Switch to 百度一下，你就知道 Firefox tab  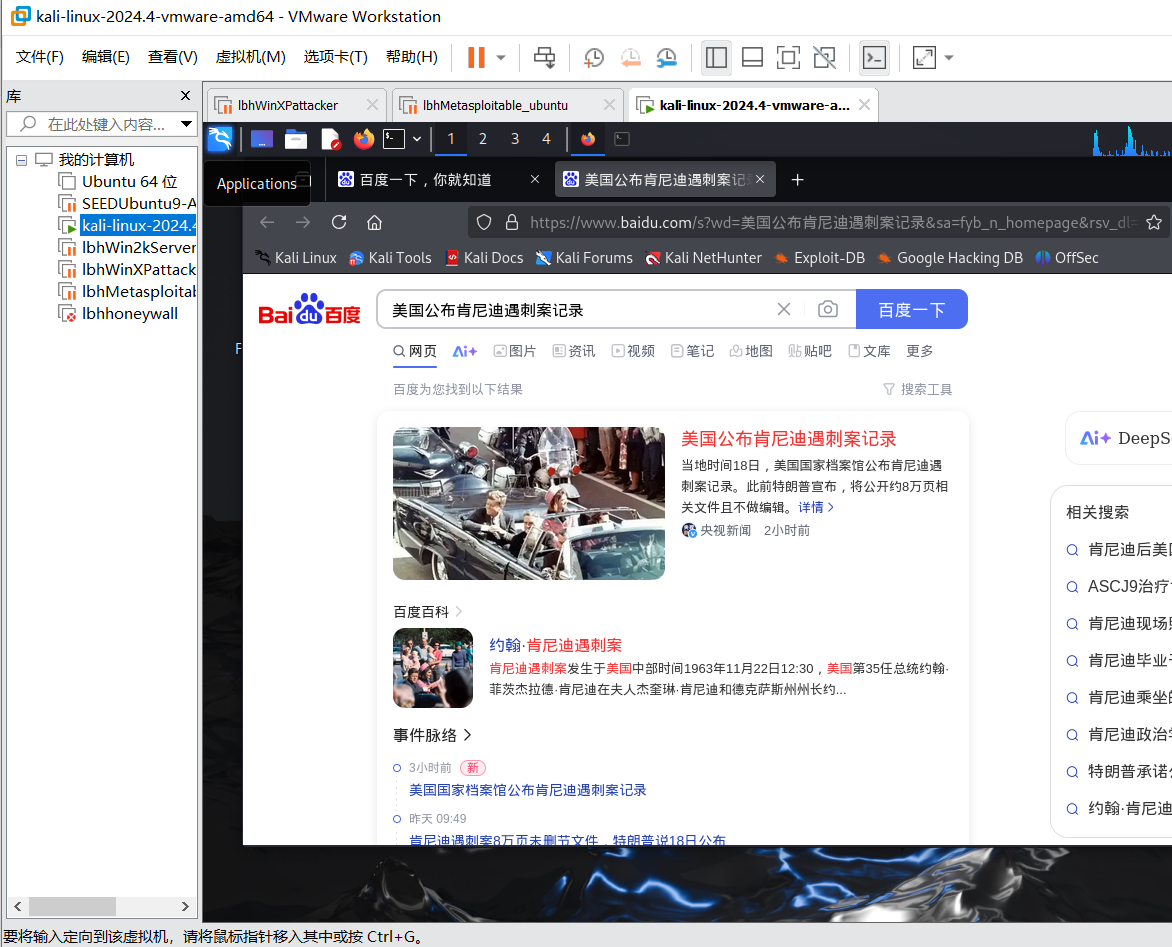(x=426, y=179)
